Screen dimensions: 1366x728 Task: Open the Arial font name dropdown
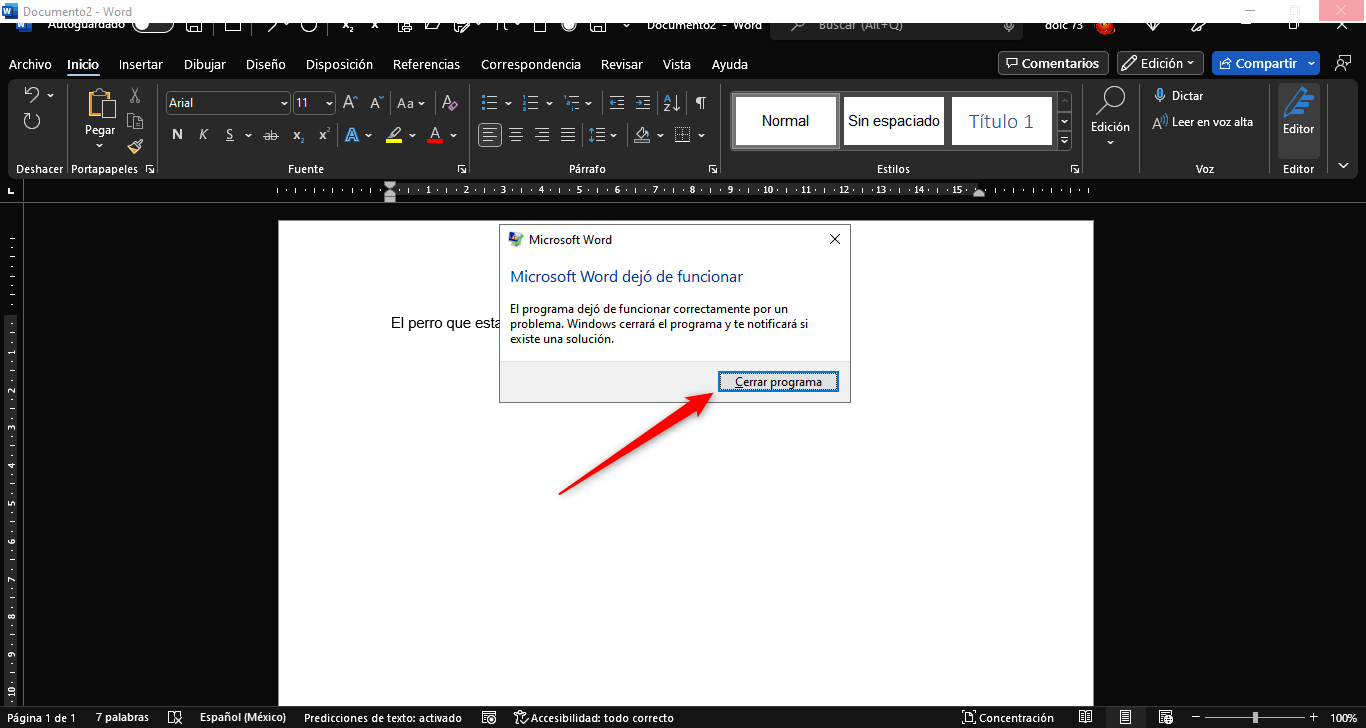(x=284, y=103)
